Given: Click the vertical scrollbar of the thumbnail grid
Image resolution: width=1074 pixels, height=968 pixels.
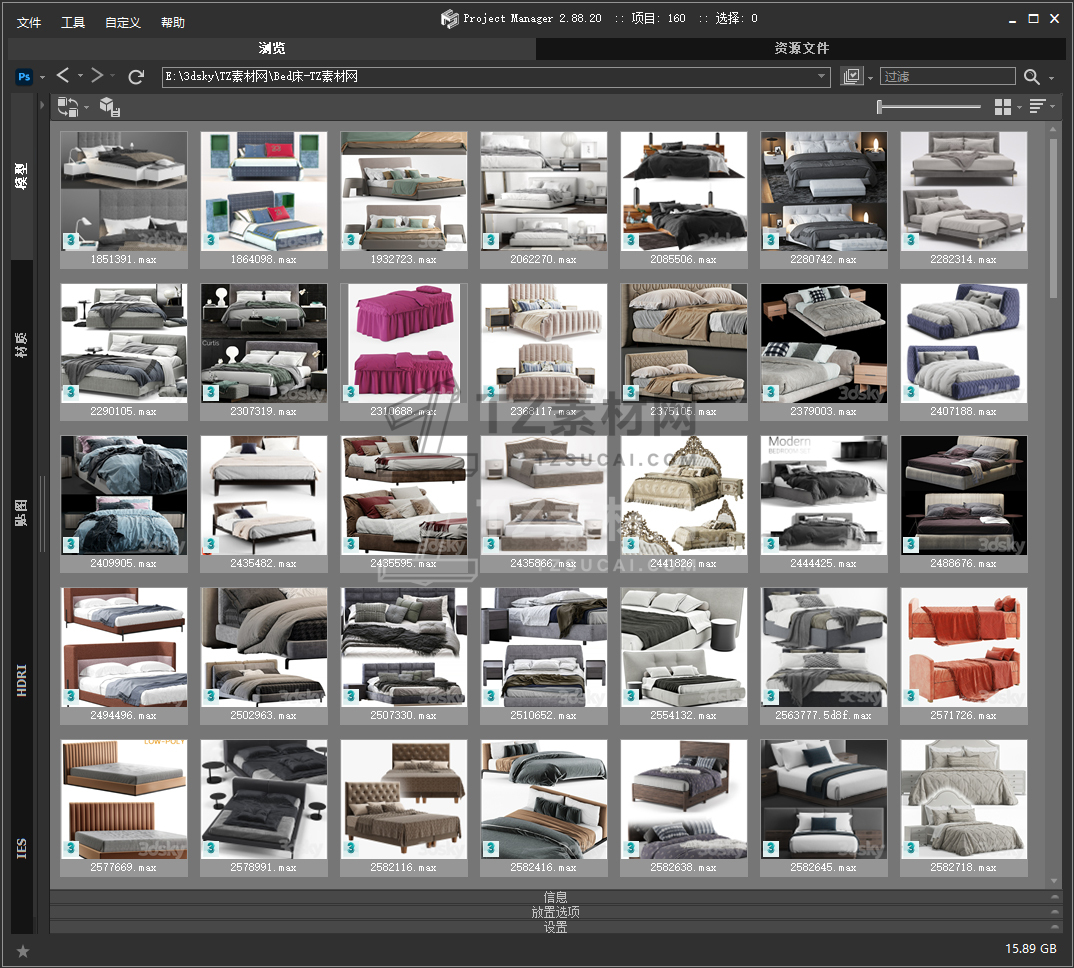Looking at the screenshot, I should click(x=1053, y=218).
